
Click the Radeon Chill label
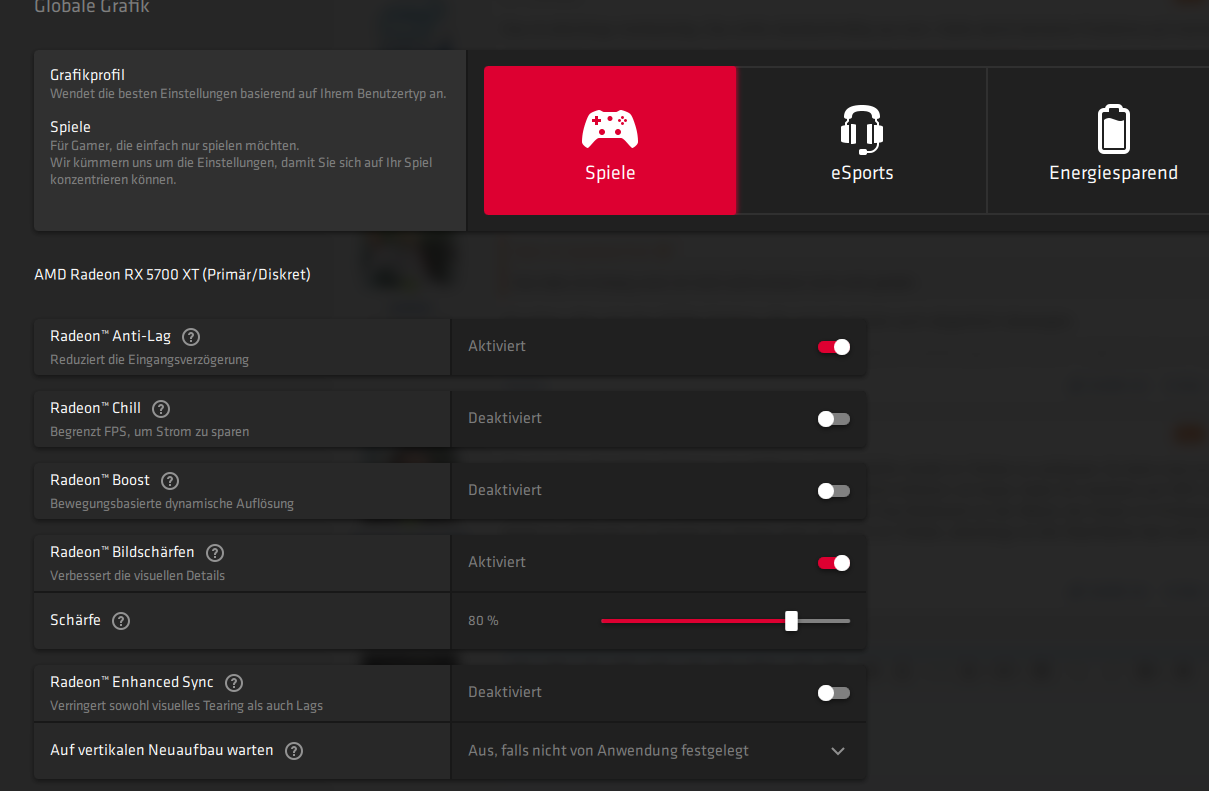(x=95, y=409)
